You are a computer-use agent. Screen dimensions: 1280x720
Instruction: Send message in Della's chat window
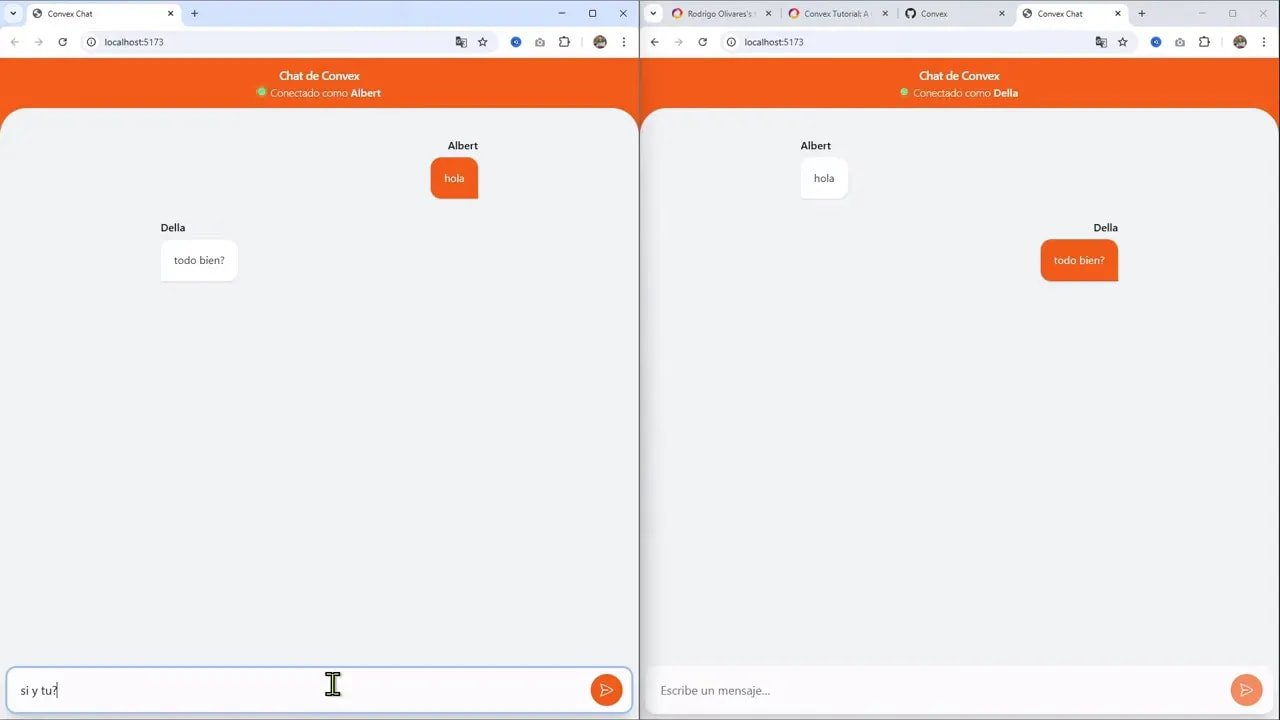[x=1246, y=690]
